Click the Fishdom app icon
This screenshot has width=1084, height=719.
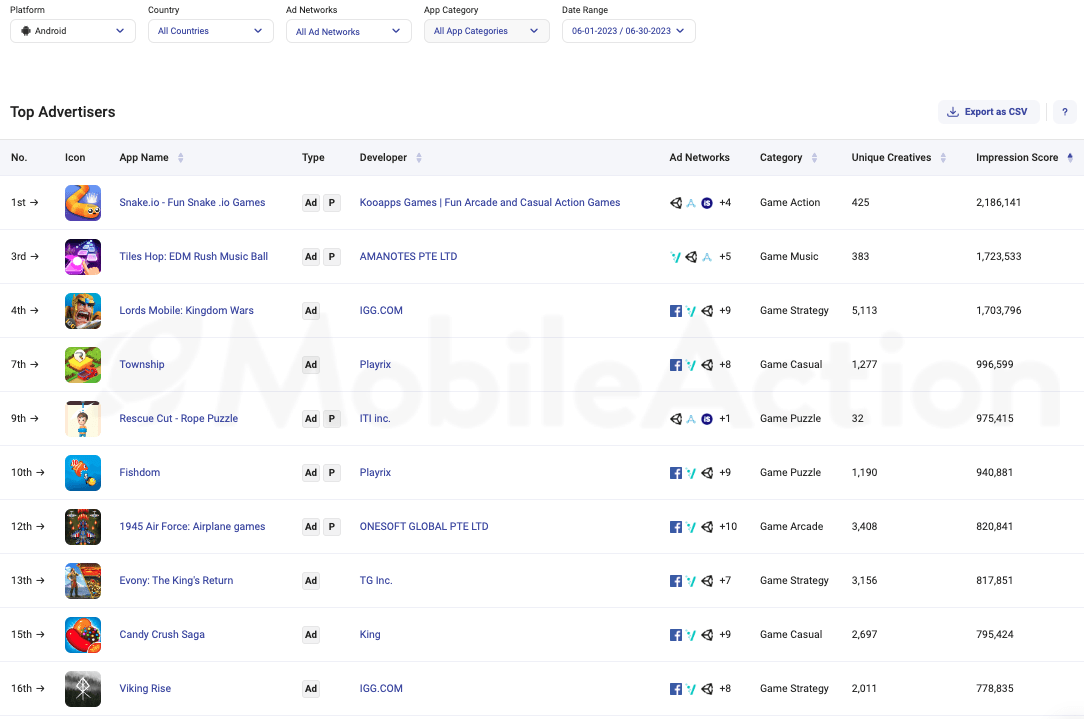coord(83,472)
